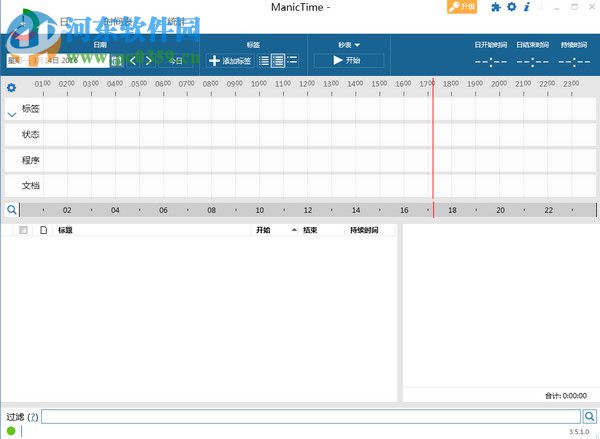Click the date text field
Viewport: 600px width, 439px height.
[58, 60]
